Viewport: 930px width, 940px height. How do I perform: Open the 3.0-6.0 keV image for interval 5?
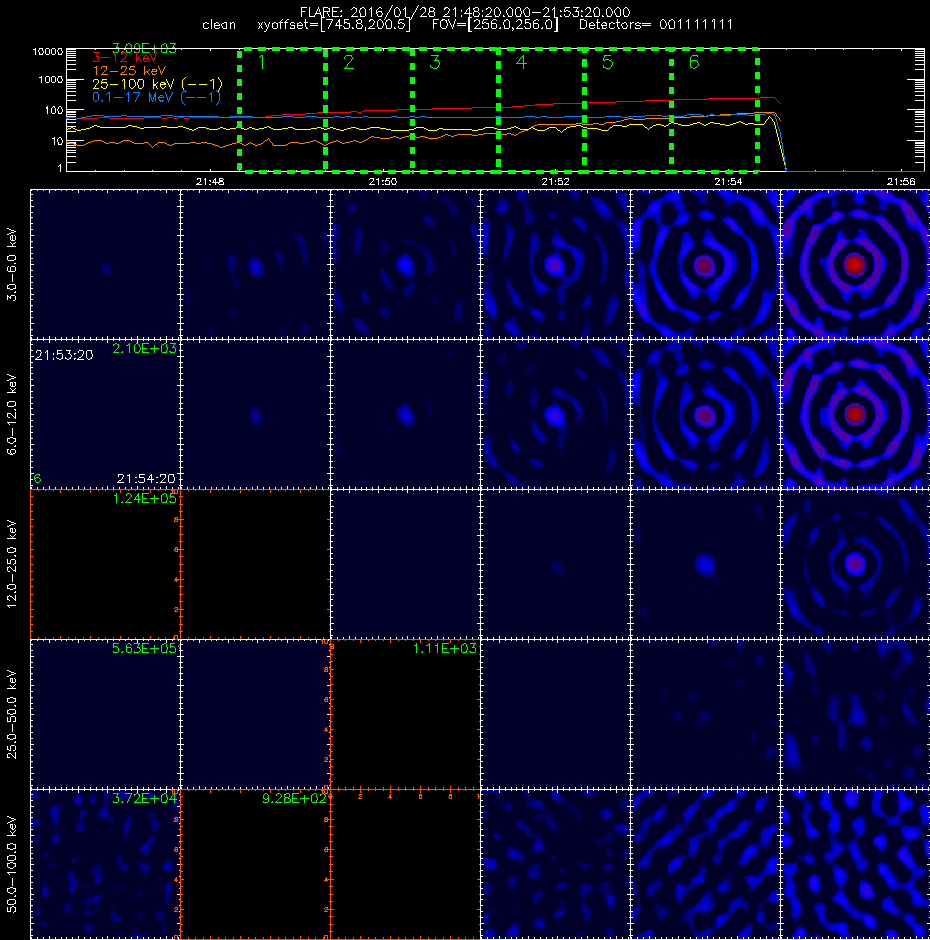(x=705, y=264)
